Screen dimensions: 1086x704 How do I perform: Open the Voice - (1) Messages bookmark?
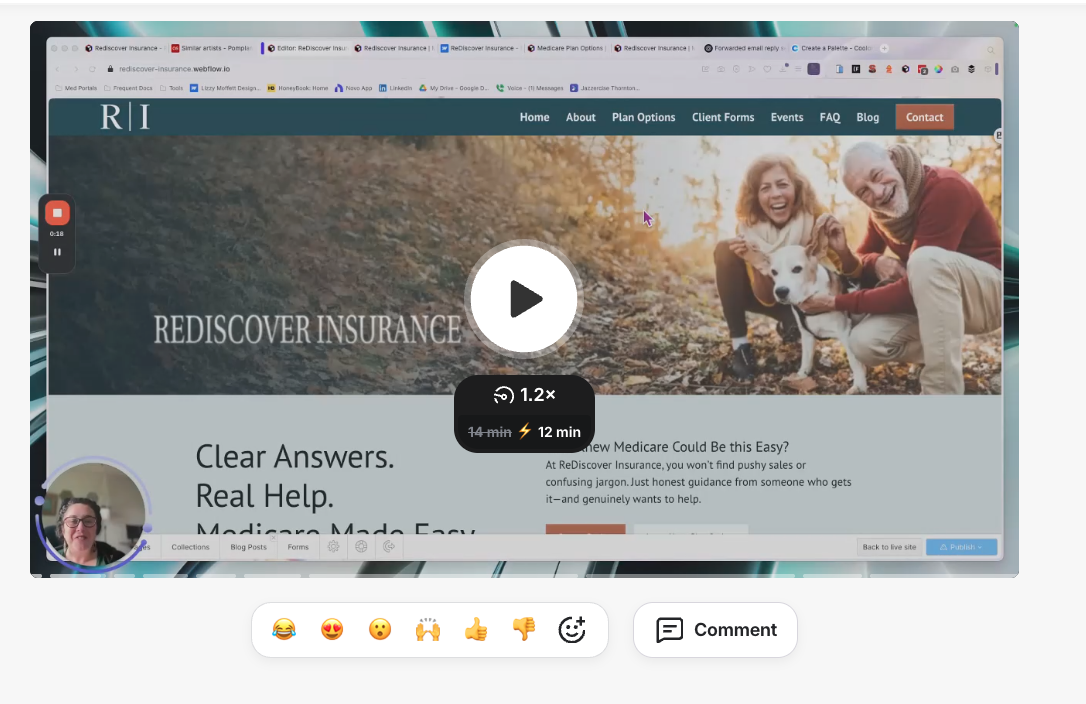(530, 88)
